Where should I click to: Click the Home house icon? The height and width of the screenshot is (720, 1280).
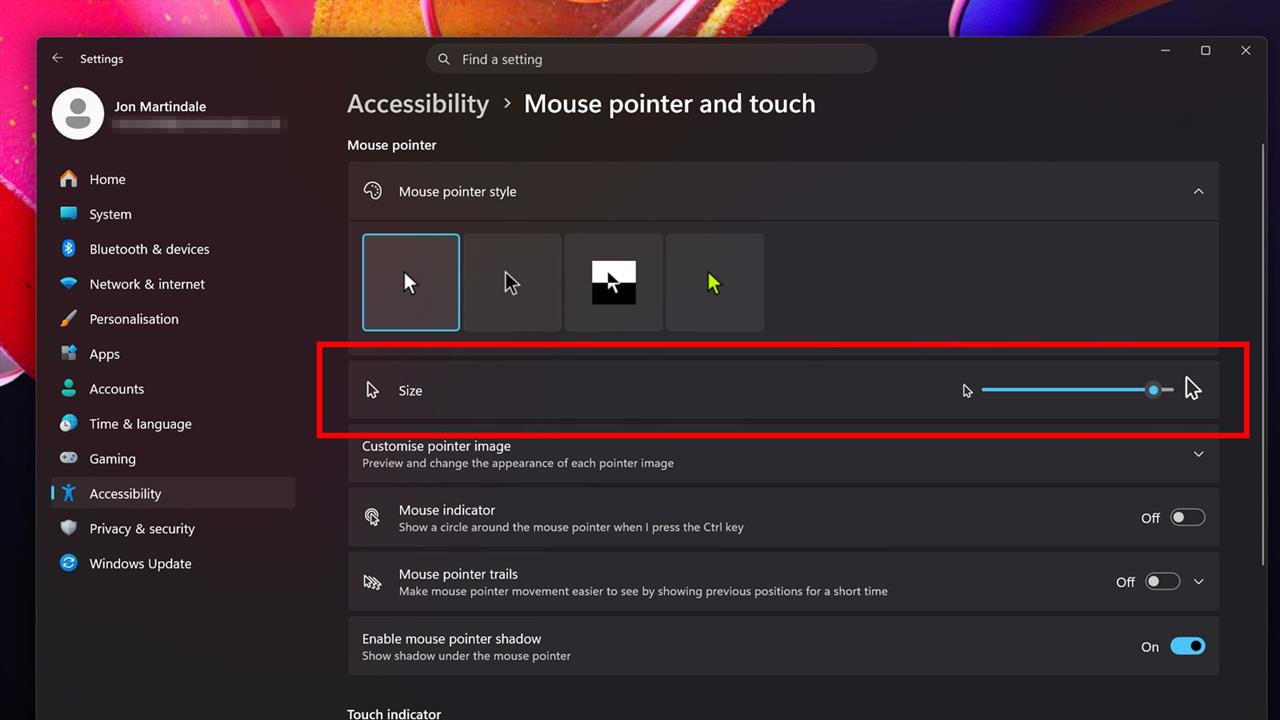(68, 179)
